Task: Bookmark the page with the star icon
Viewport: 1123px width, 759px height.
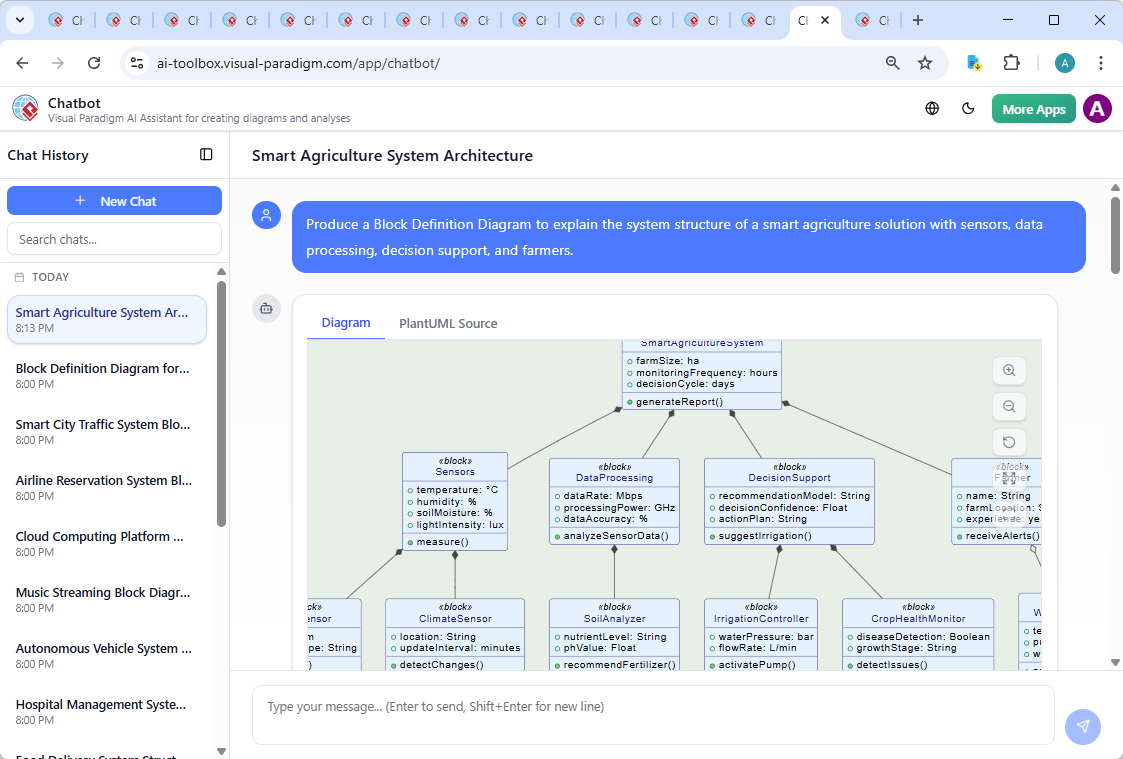Action: (x=926, y=62)
